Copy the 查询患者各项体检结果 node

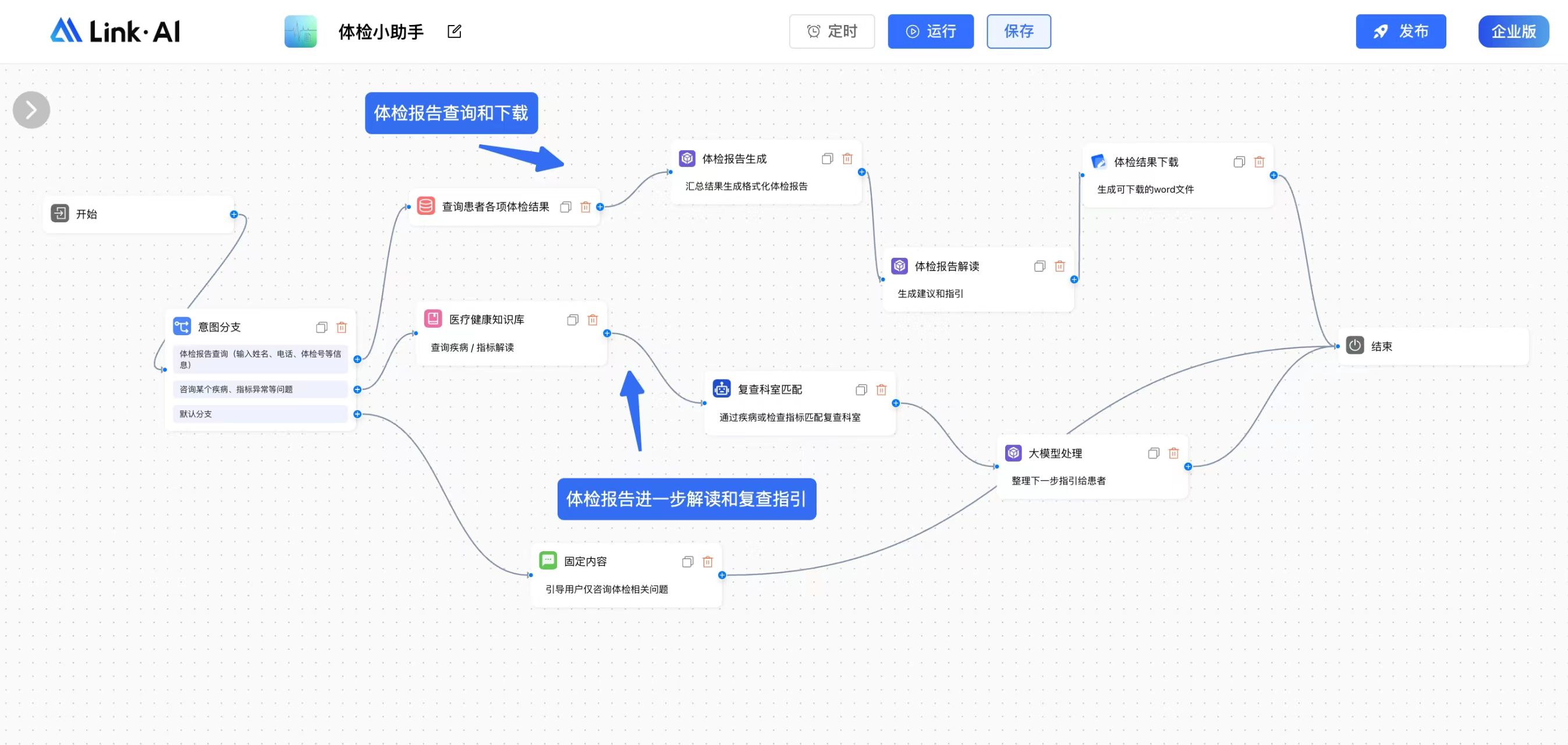pyautogui.click(x=566, y=207)
